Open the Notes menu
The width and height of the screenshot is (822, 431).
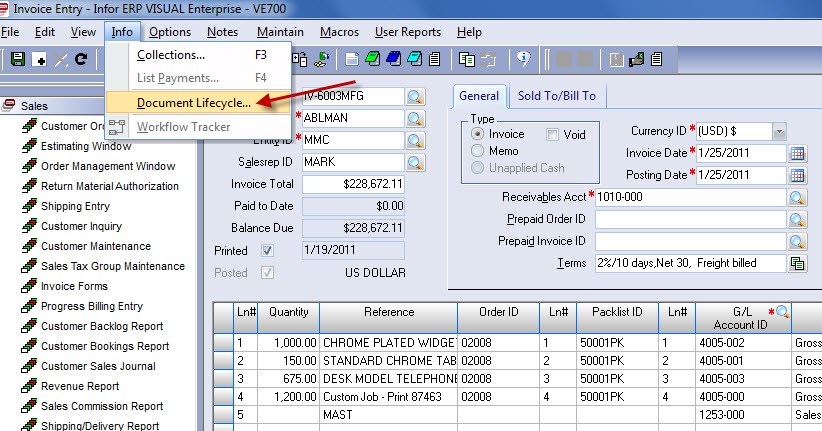[222, 32]
